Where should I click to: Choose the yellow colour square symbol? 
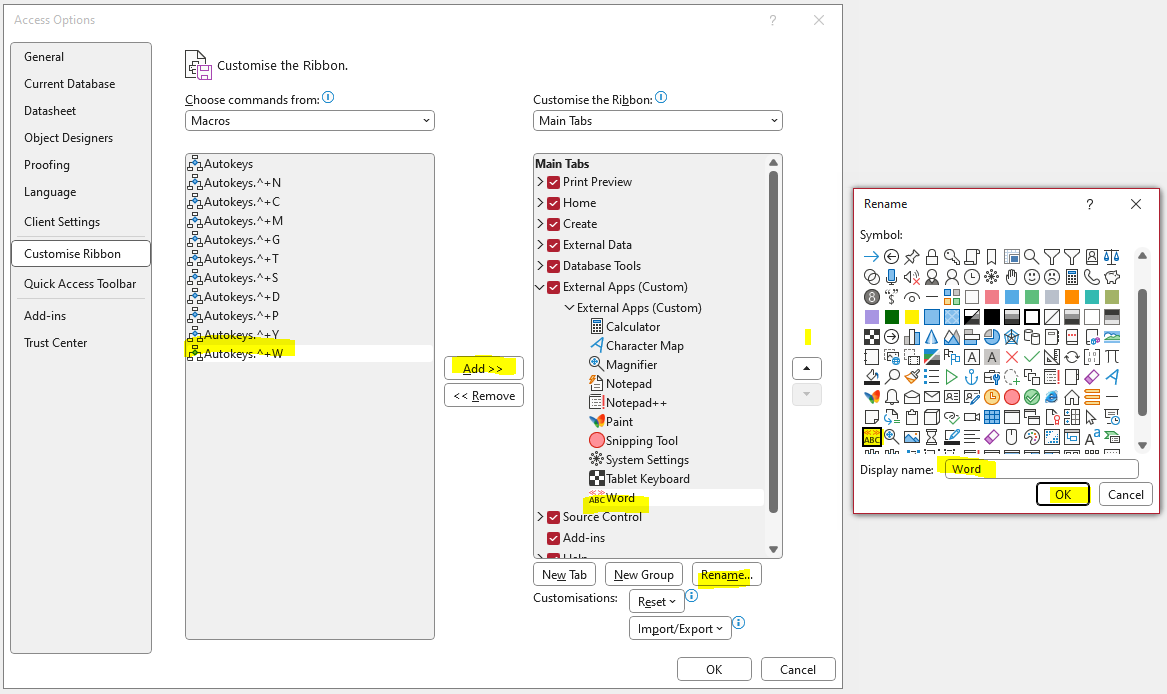pyautogui.click(x=912, y=317)
